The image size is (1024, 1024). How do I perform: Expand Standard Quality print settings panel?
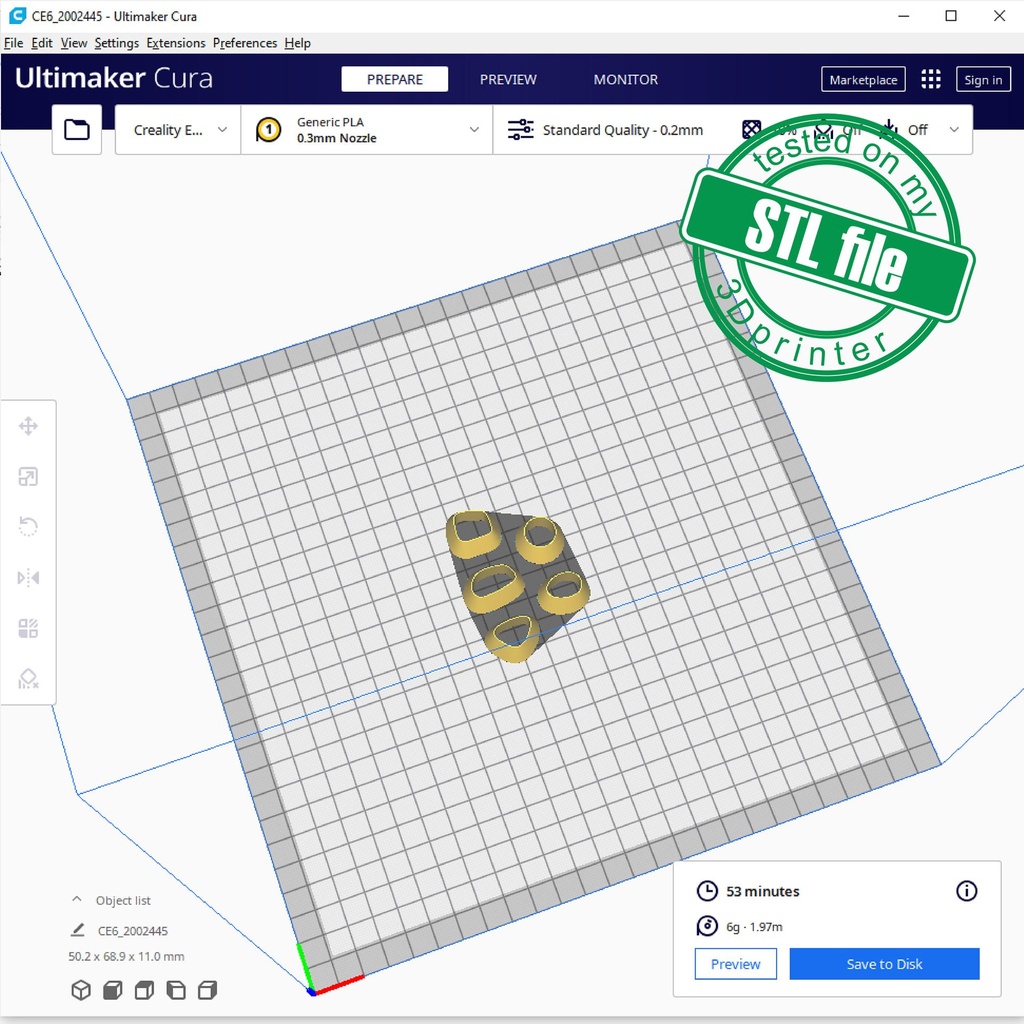pos(620,130)
